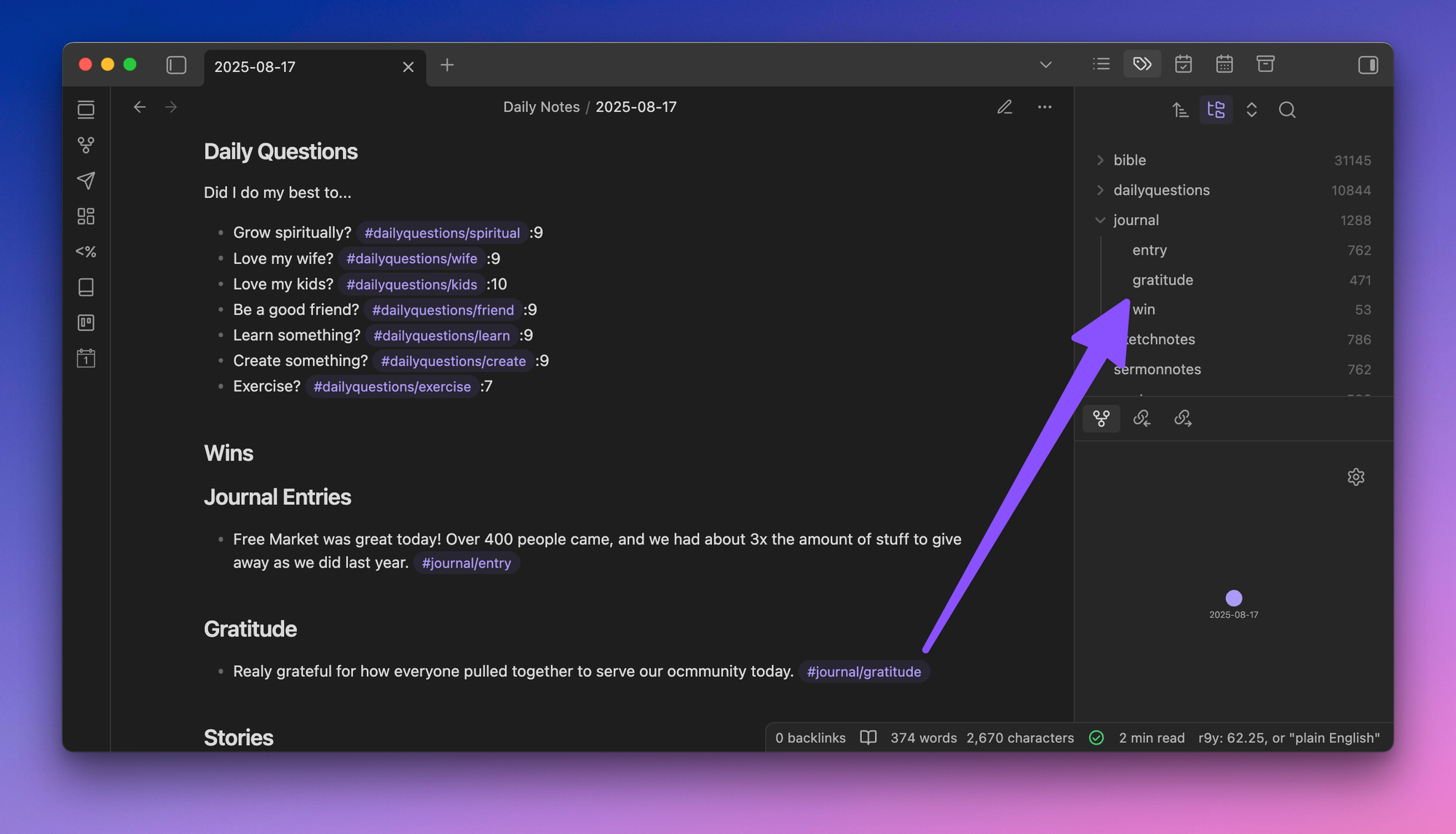This screenshot has width=1456, height=834.
Task: Click Daily Notes breadcrumb folder
Action: point(541,107)
